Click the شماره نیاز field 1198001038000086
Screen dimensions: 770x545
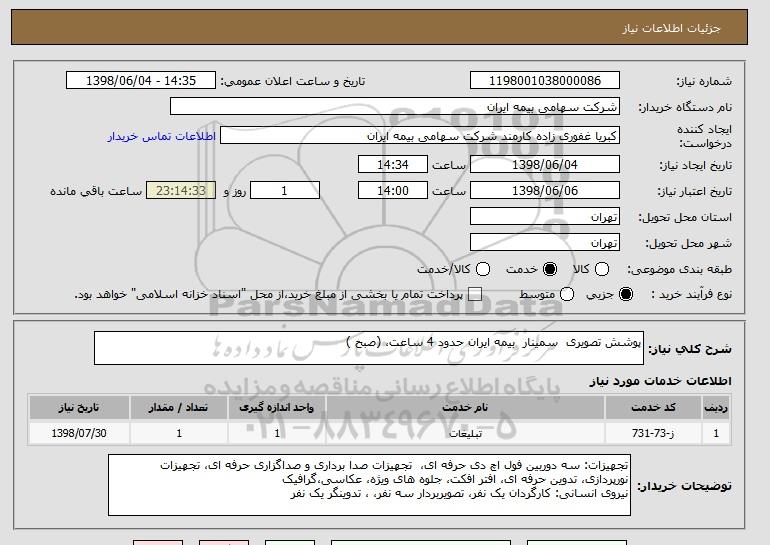545,81
